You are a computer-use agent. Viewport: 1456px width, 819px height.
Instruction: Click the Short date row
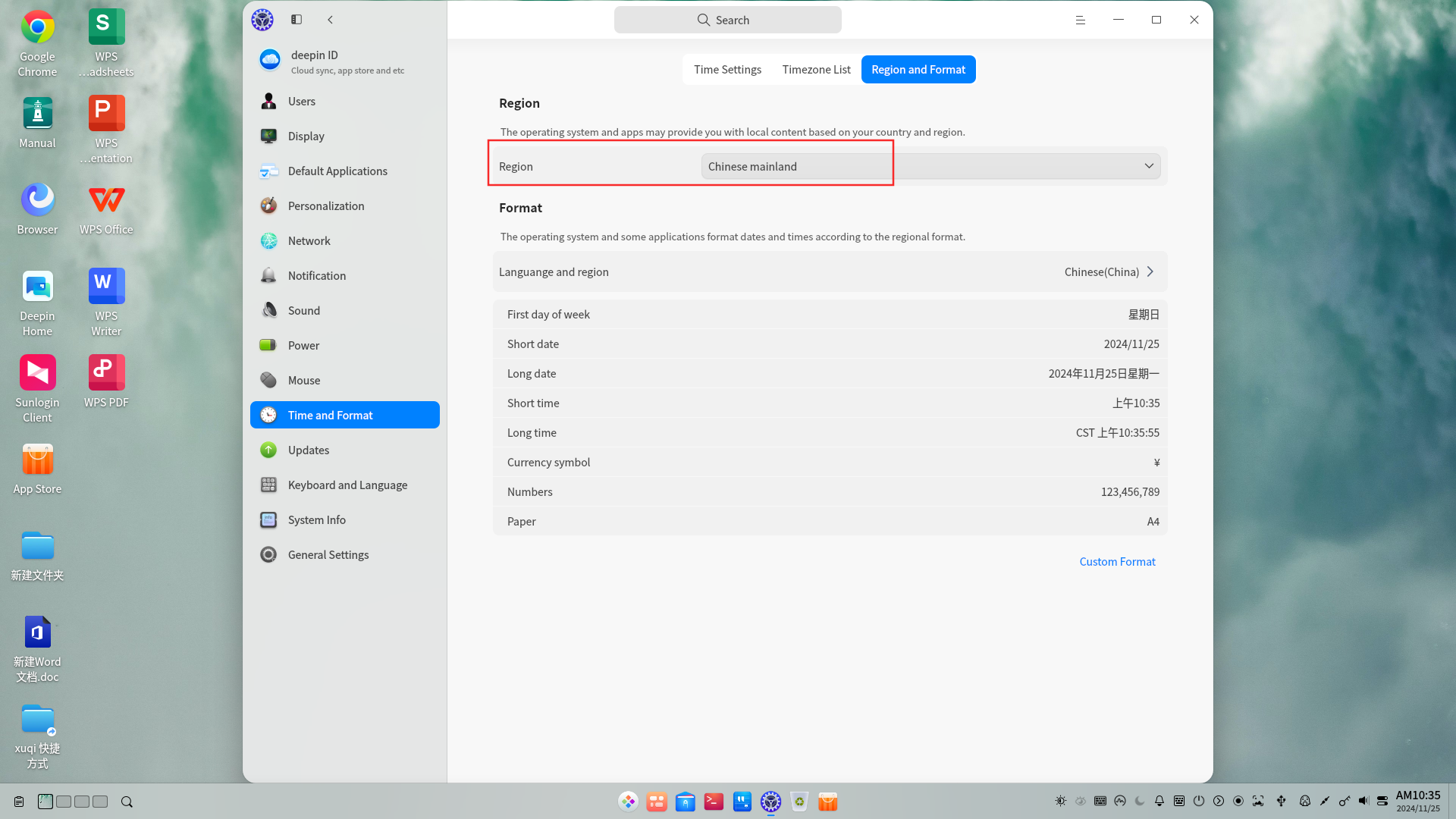pyautogui.click(x=830, y=344)
